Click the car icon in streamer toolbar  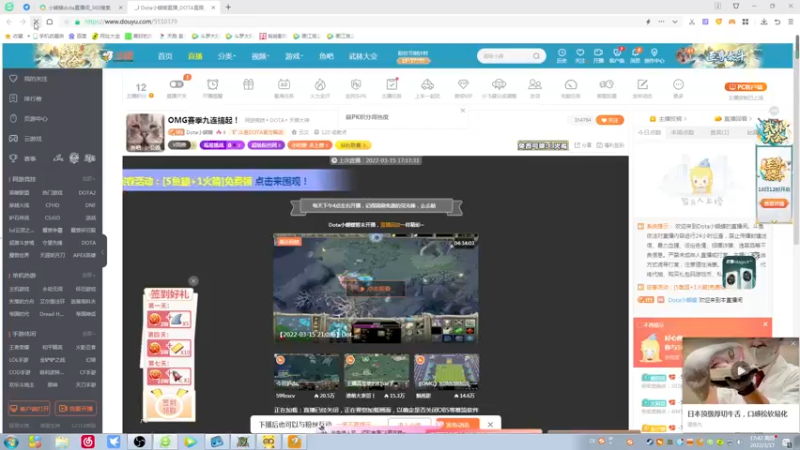point(428,85)
